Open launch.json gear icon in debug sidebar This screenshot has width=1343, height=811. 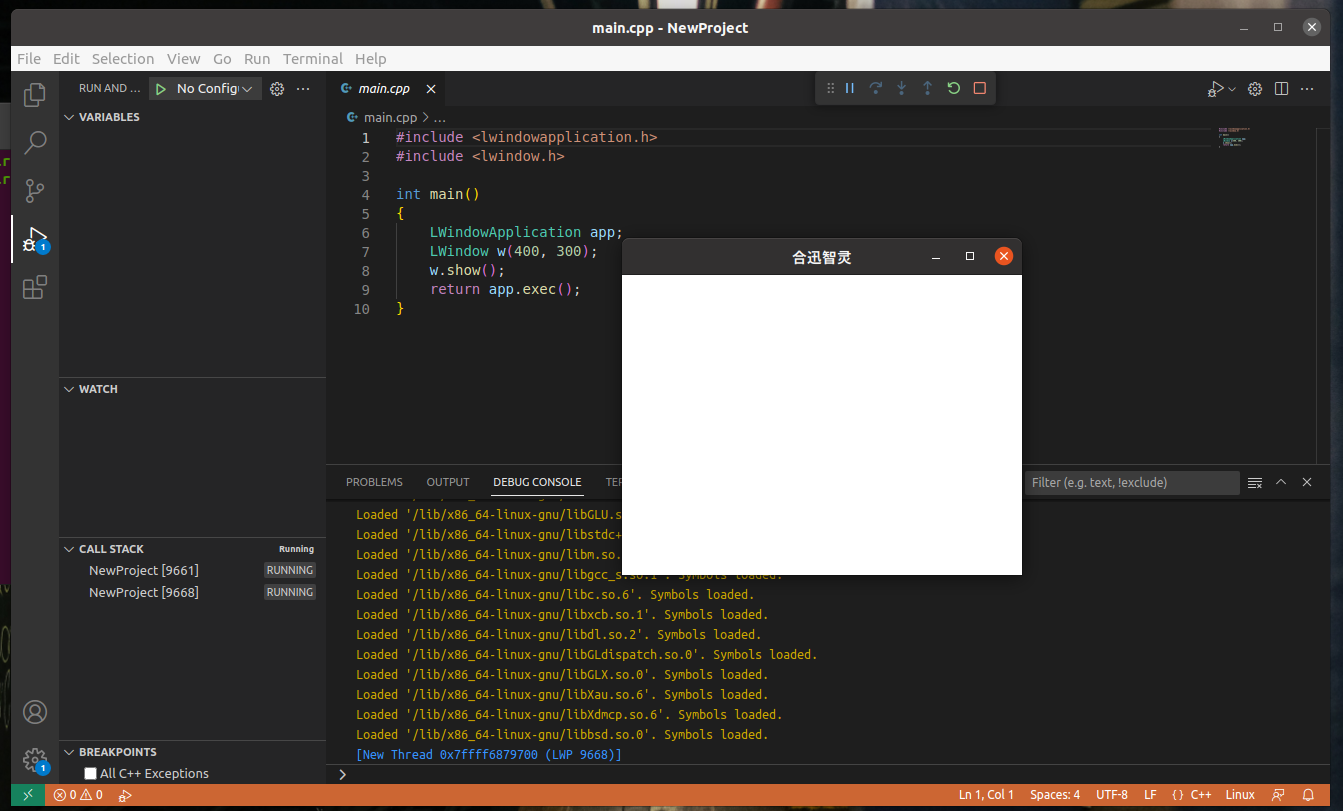pos(277,89)
